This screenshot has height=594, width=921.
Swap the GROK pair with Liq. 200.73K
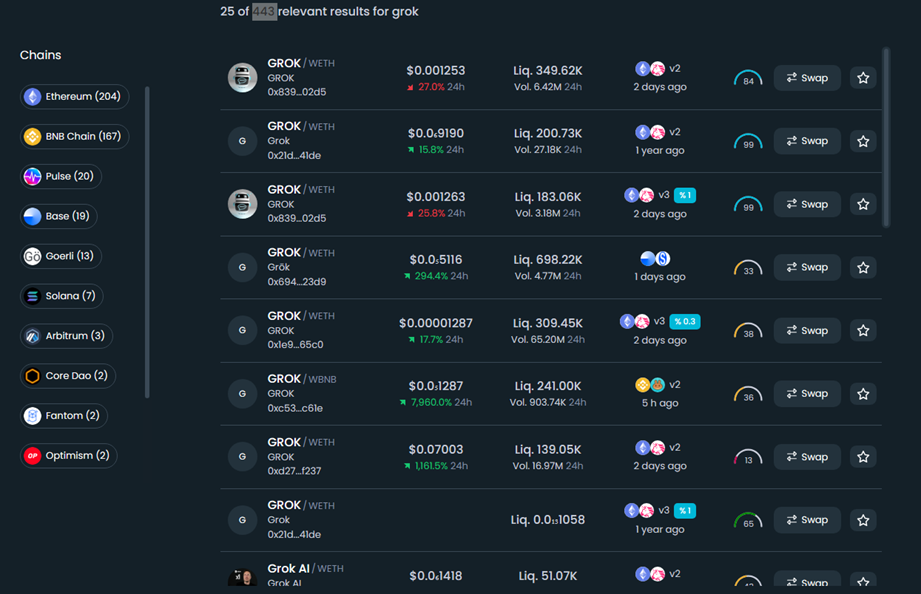click(x=807, y=141)
